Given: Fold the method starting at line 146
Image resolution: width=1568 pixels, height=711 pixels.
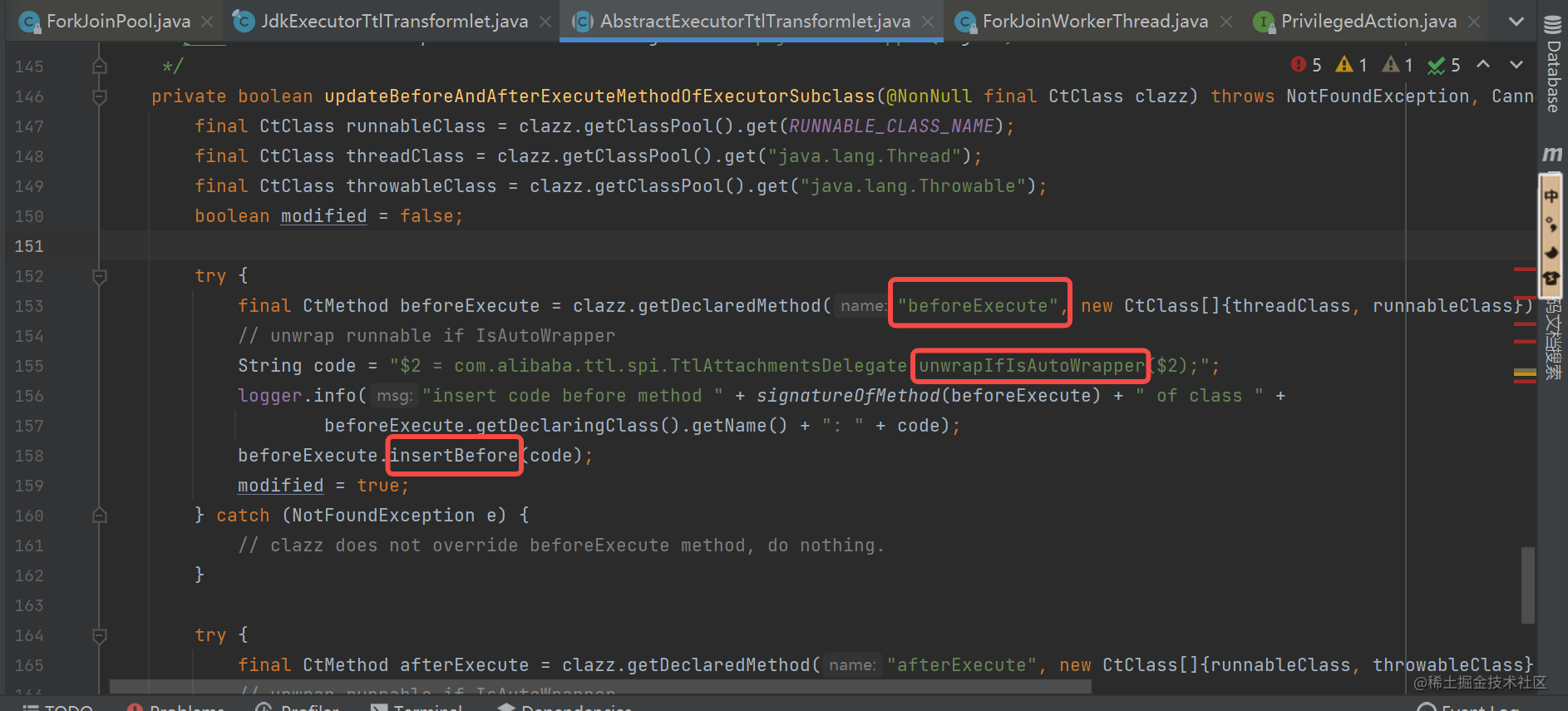Looking at the screenshot, I should coord(100,96).
